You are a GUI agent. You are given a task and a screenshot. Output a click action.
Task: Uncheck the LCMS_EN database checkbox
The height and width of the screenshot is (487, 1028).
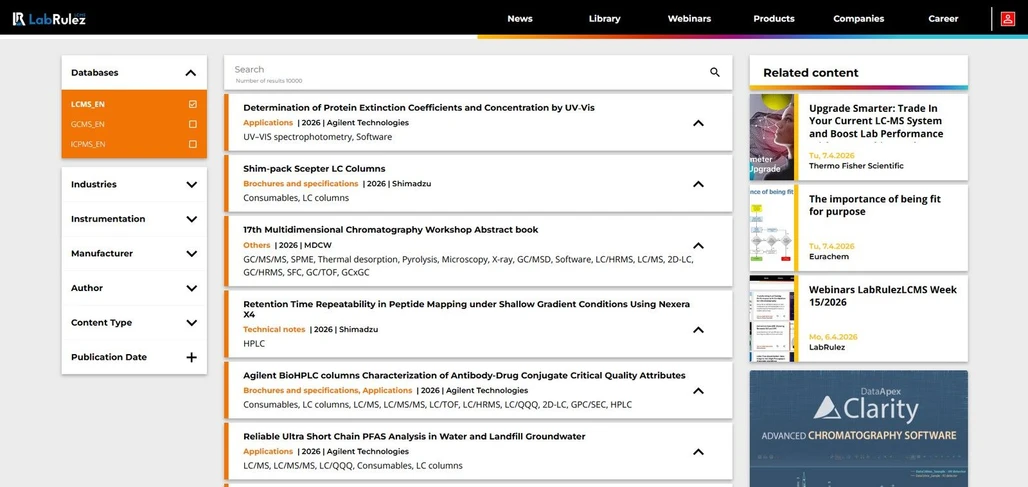[193, 104]
